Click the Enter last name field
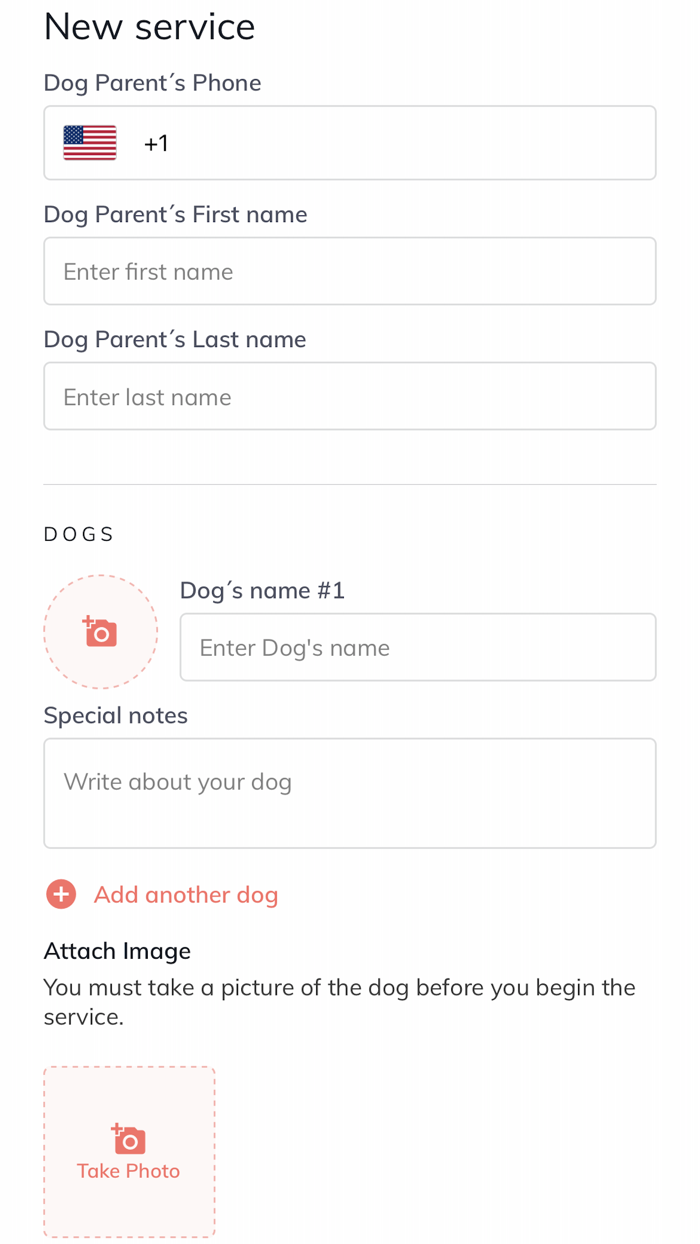The image size is (700, 1244). click(x=350, y=396)
